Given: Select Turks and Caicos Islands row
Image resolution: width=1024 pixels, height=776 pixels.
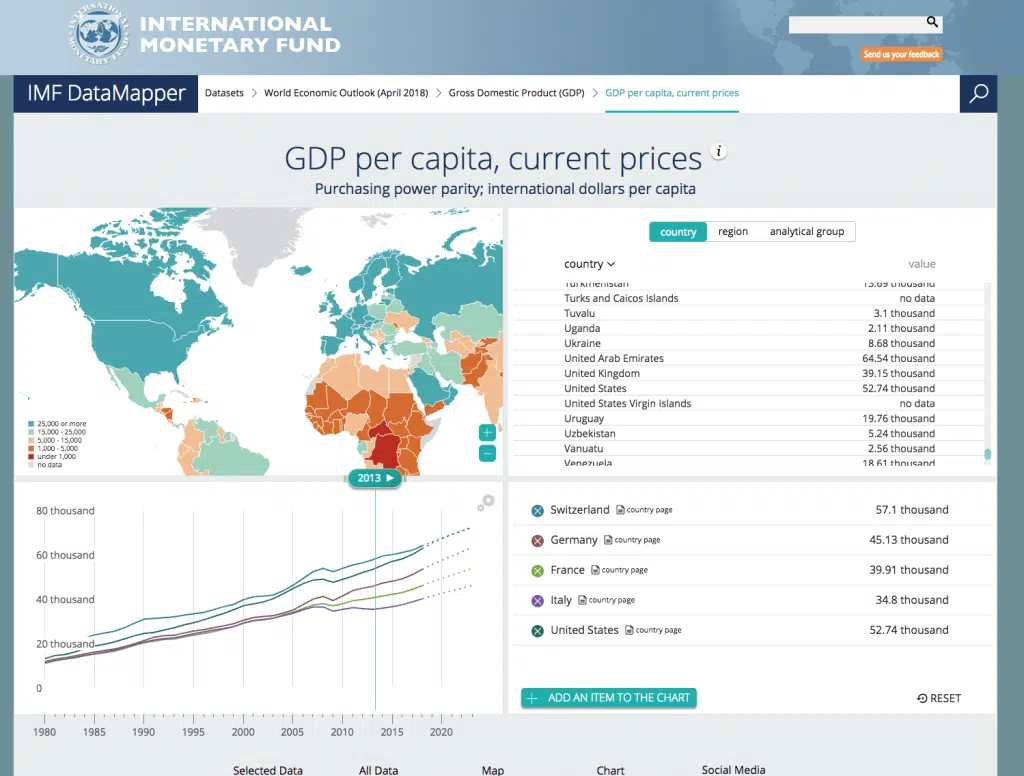Looking at the screenshot, I should (x=749, y=299).
